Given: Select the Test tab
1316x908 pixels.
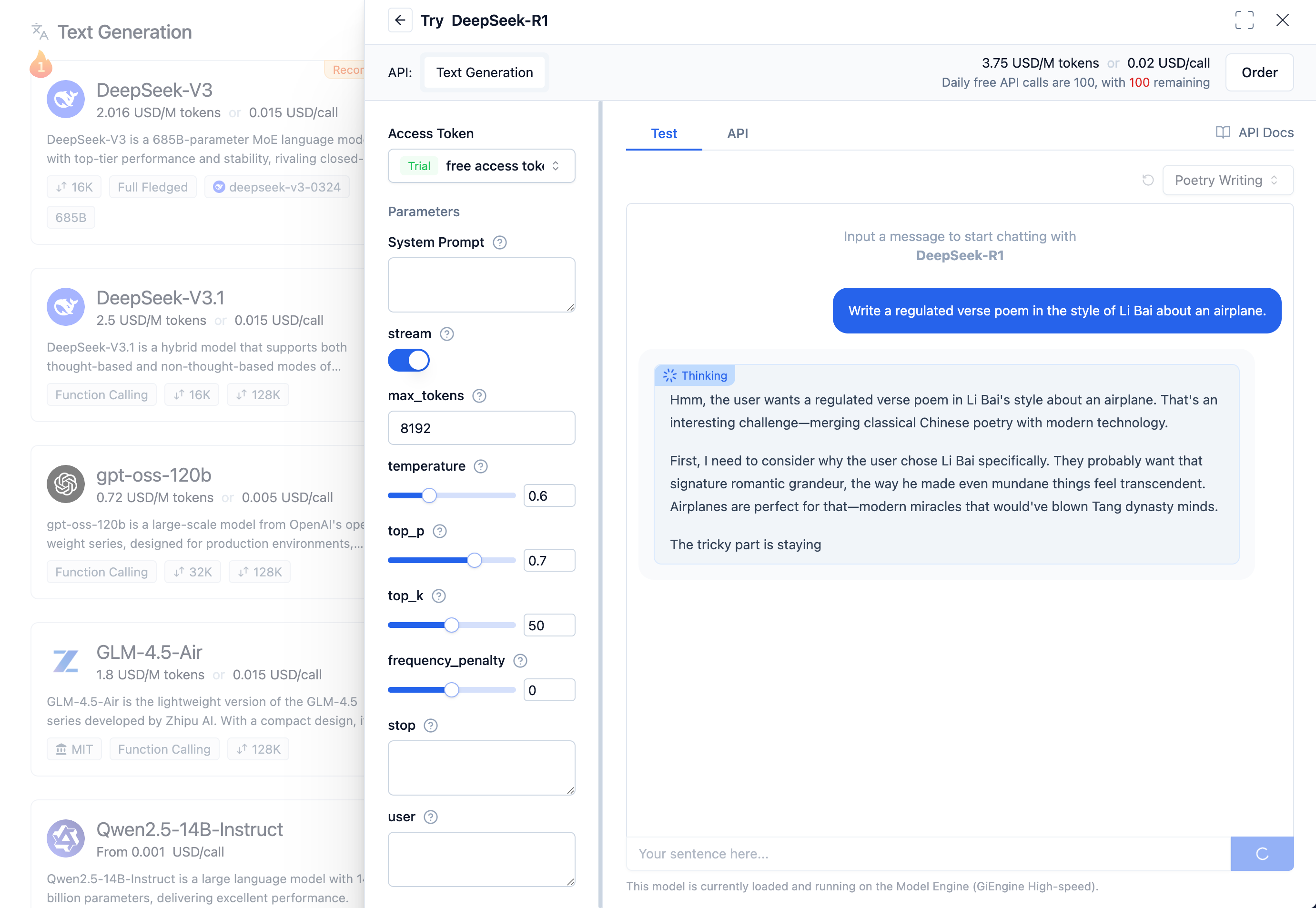Looking at the screenshot, I should 663,133.
